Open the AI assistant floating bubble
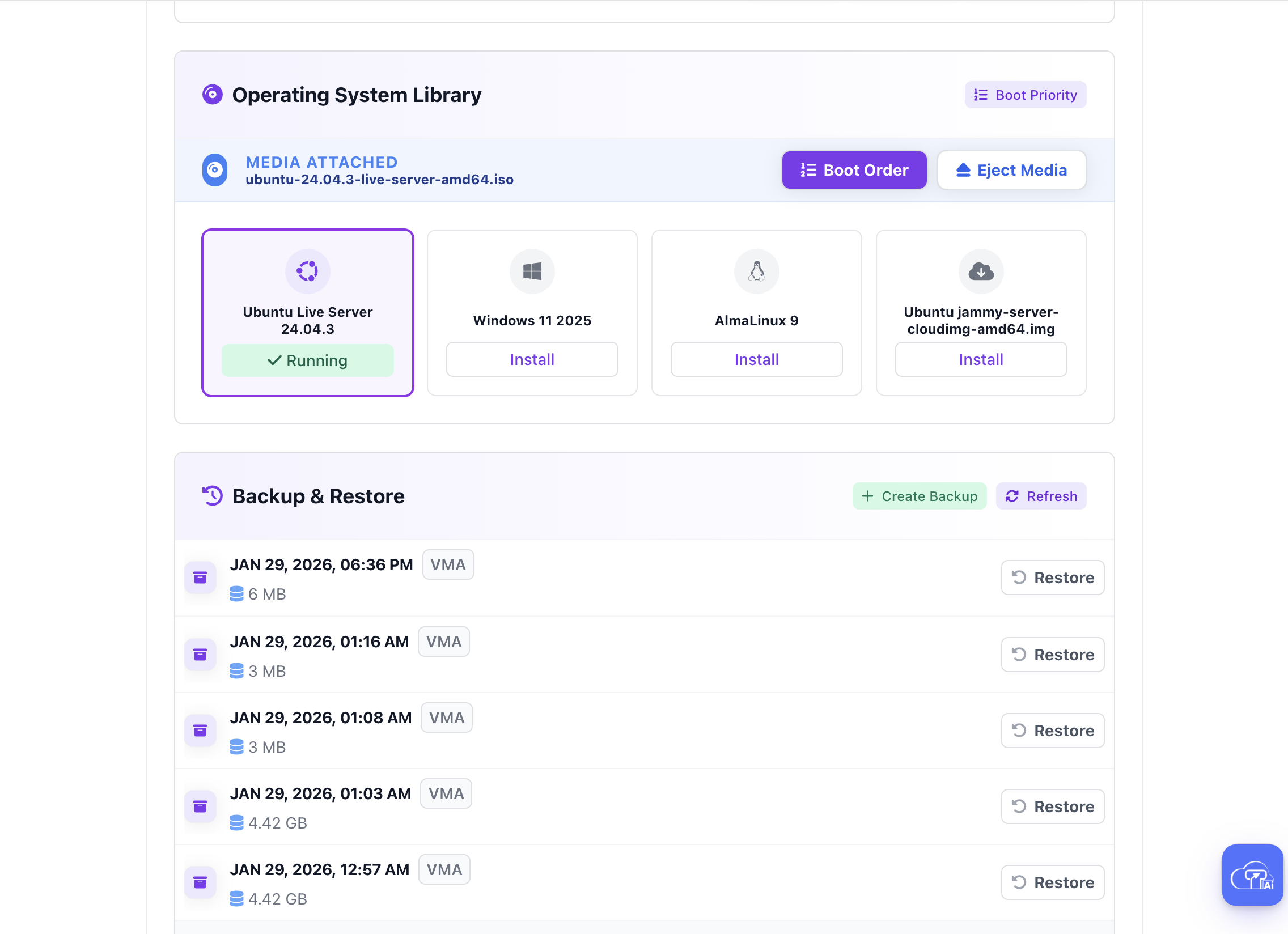The height and width of the screenshot is (934, 1288). coord(1252,875)
